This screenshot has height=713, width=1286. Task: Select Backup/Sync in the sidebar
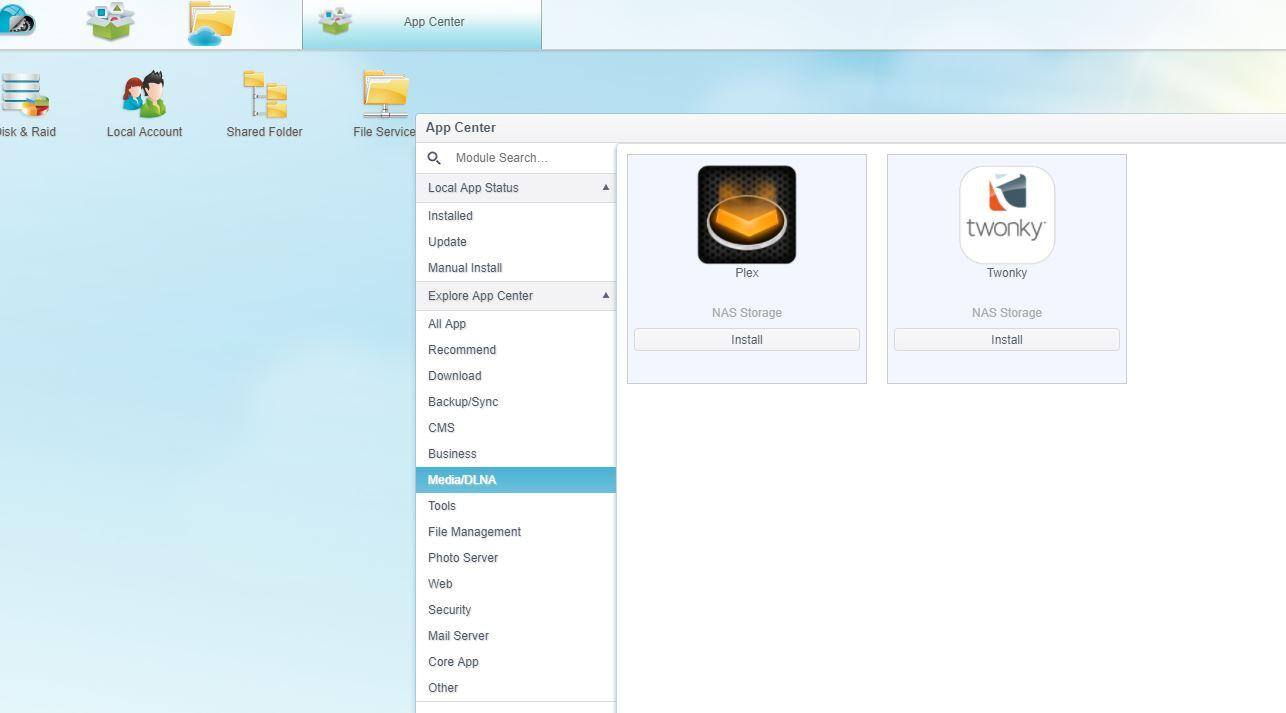pyautogui.click(x=463, y=402)
